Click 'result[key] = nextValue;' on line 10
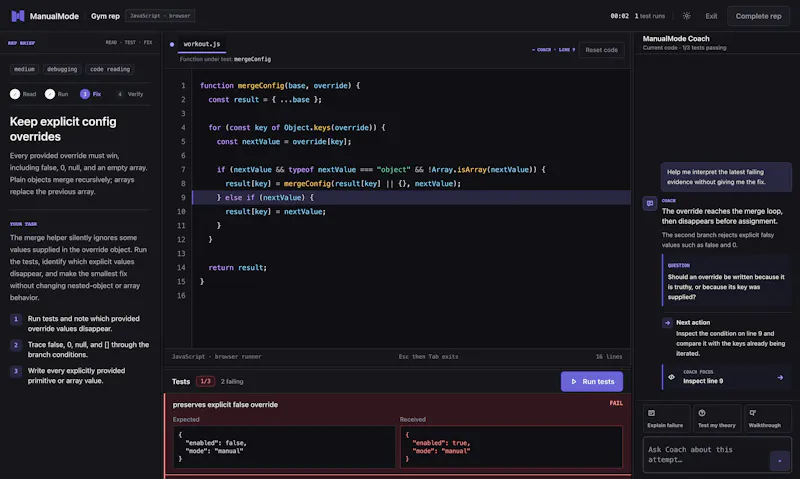This screenshot has height=479, width=800. 276,212
